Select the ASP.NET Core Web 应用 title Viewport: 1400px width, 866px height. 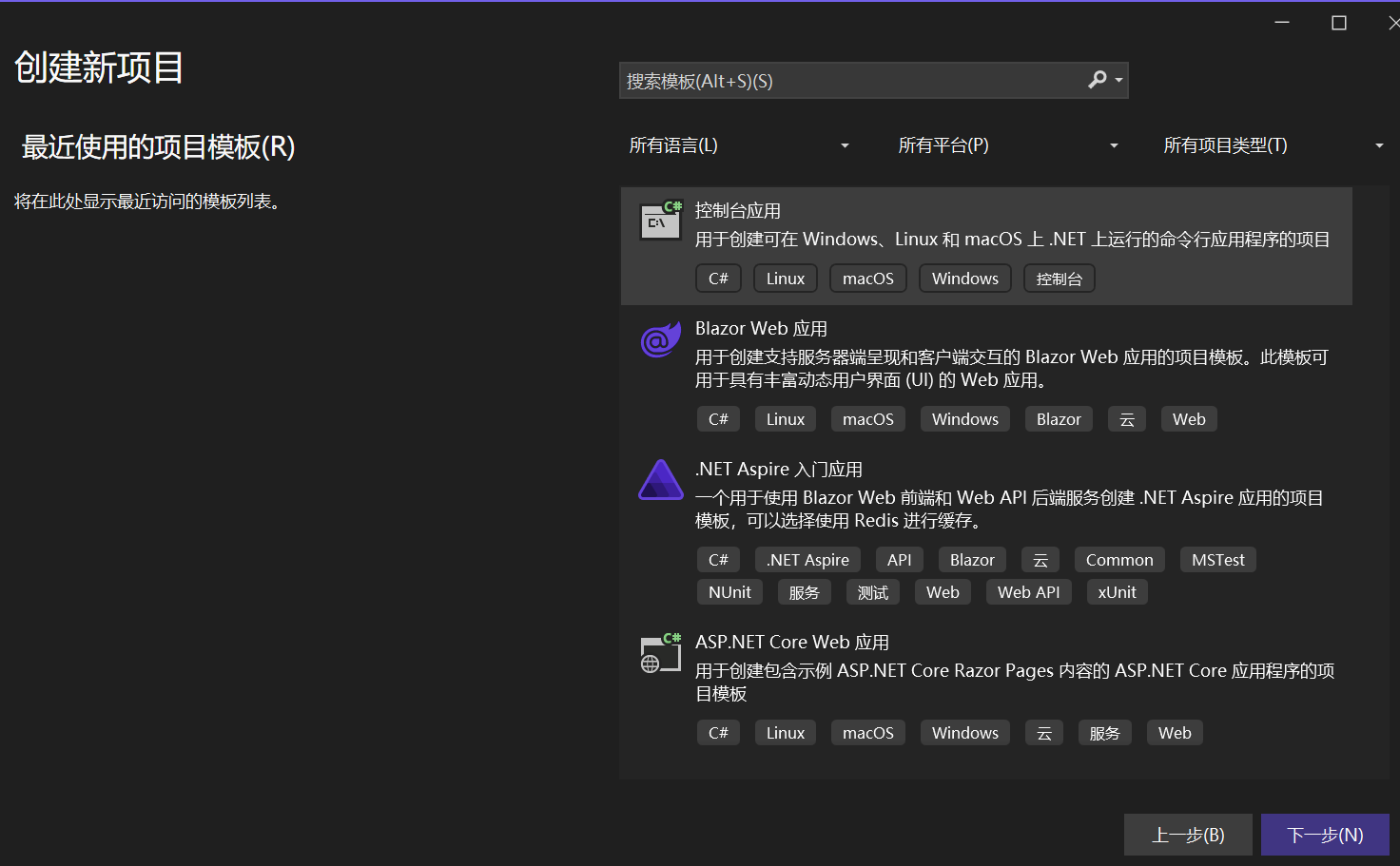click(x=792, y=643)
